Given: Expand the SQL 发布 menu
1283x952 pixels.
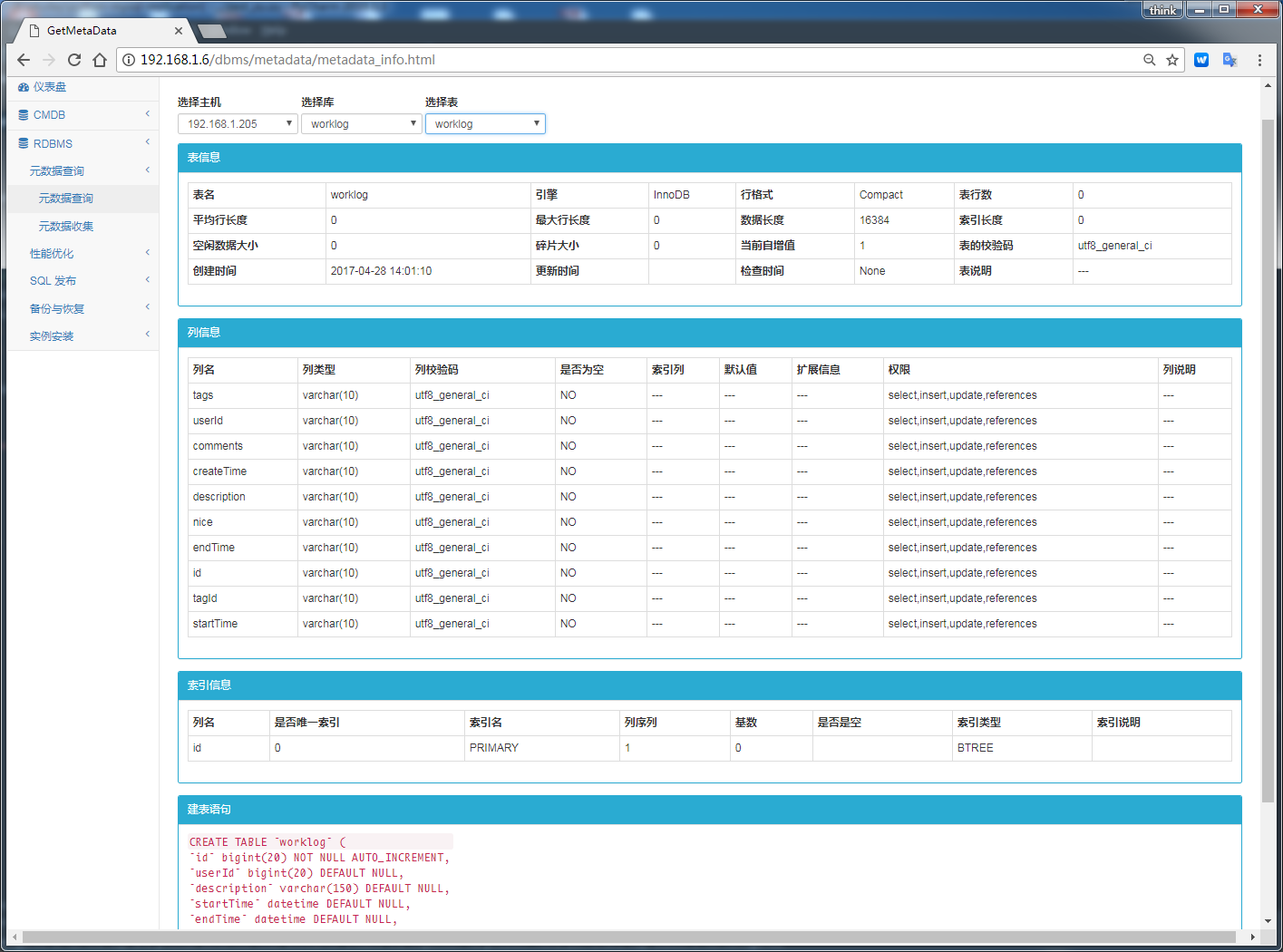Looking at the screenshot, I should coord(83,281).
